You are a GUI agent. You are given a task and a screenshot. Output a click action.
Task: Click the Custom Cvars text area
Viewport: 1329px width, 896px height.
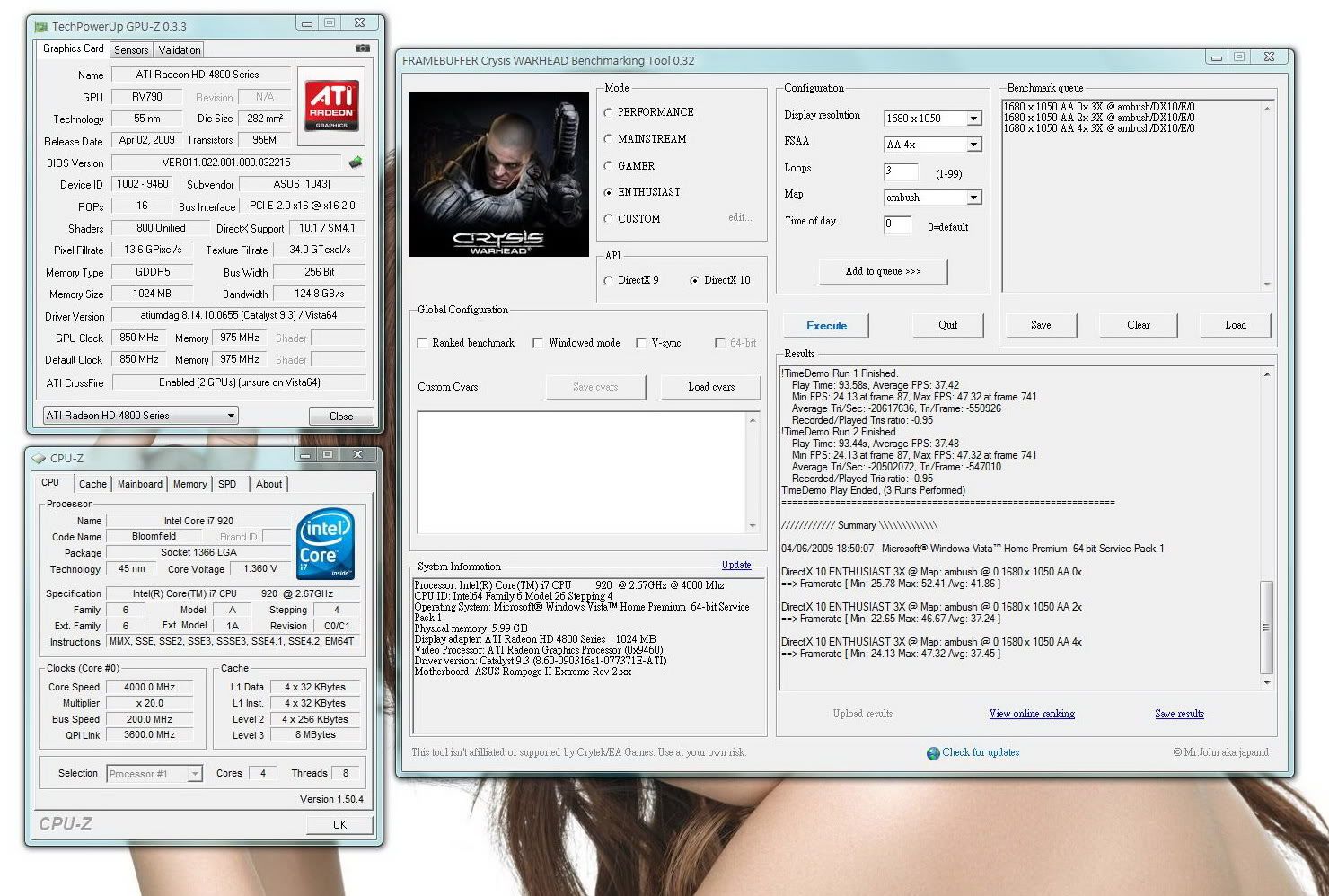(x=581, y=472)
